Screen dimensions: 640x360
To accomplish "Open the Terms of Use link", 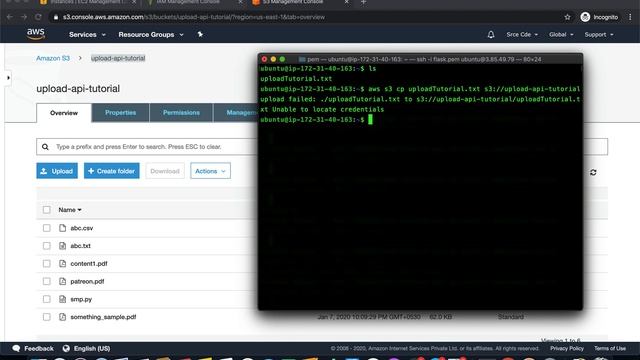I will [x=610, y=348].
